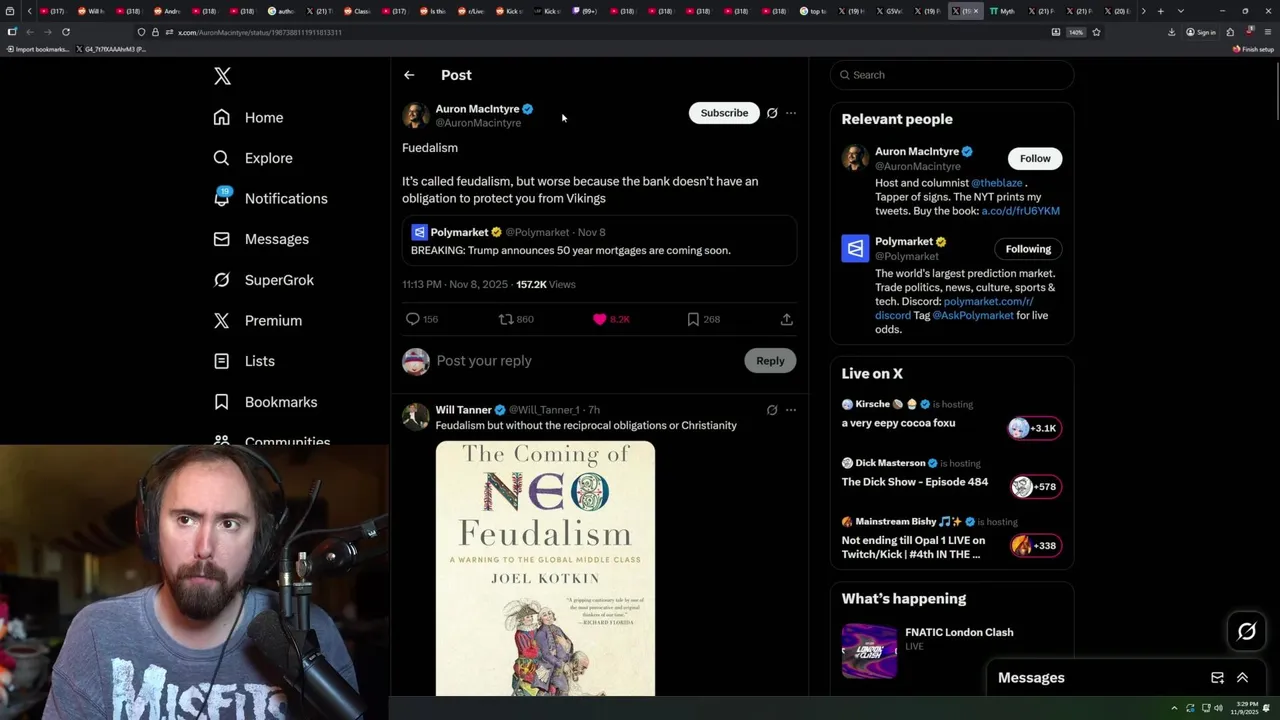Screen dimensions: 1280x720
Task: Open Explore in sidebar
Action: (253, 158)
